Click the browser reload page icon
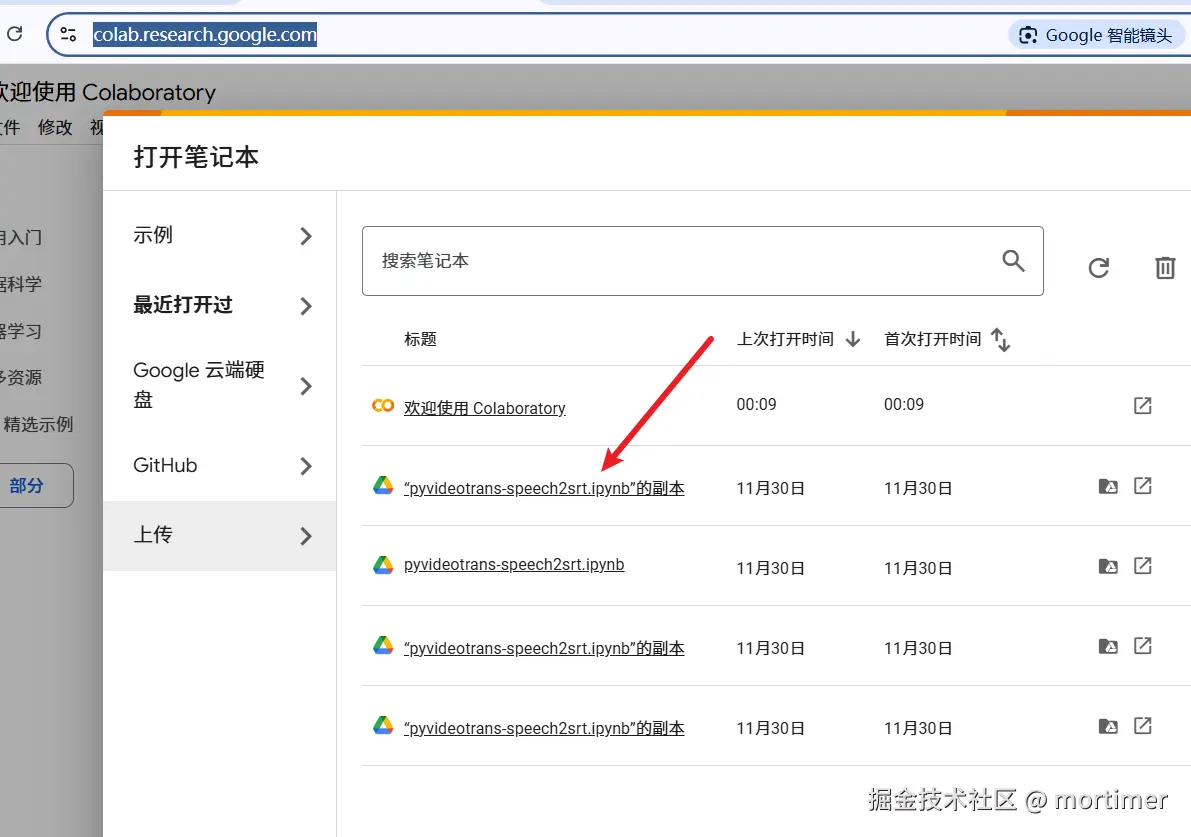 14,33
